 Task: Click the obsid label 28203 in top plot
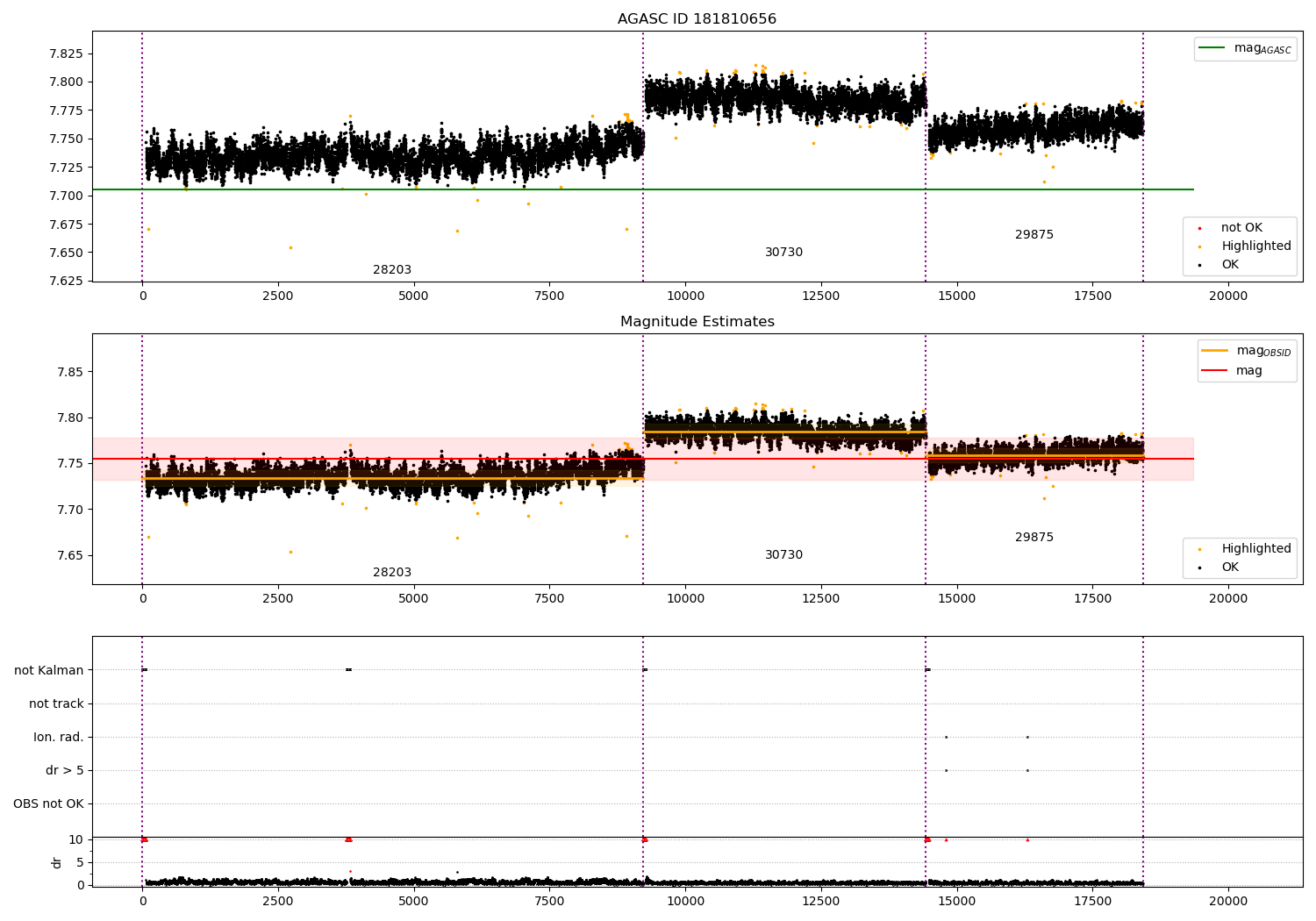coord(392,269)
